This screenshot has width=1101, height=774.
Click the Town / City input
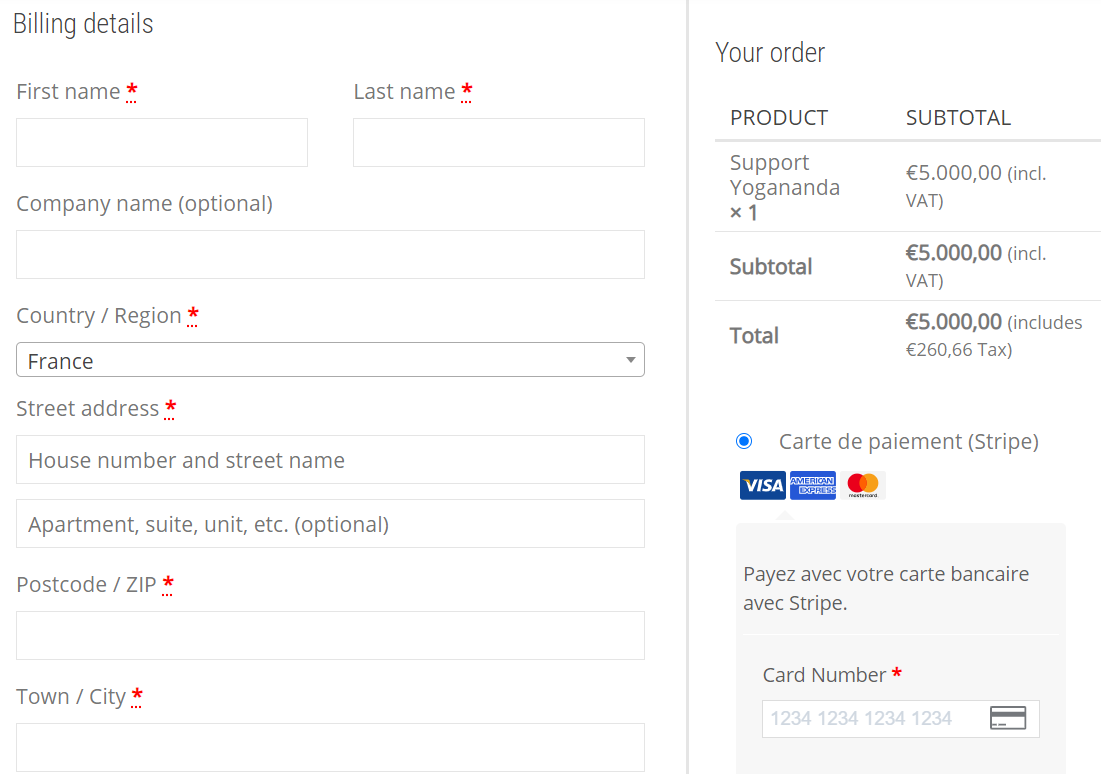(x=330, y=747)
